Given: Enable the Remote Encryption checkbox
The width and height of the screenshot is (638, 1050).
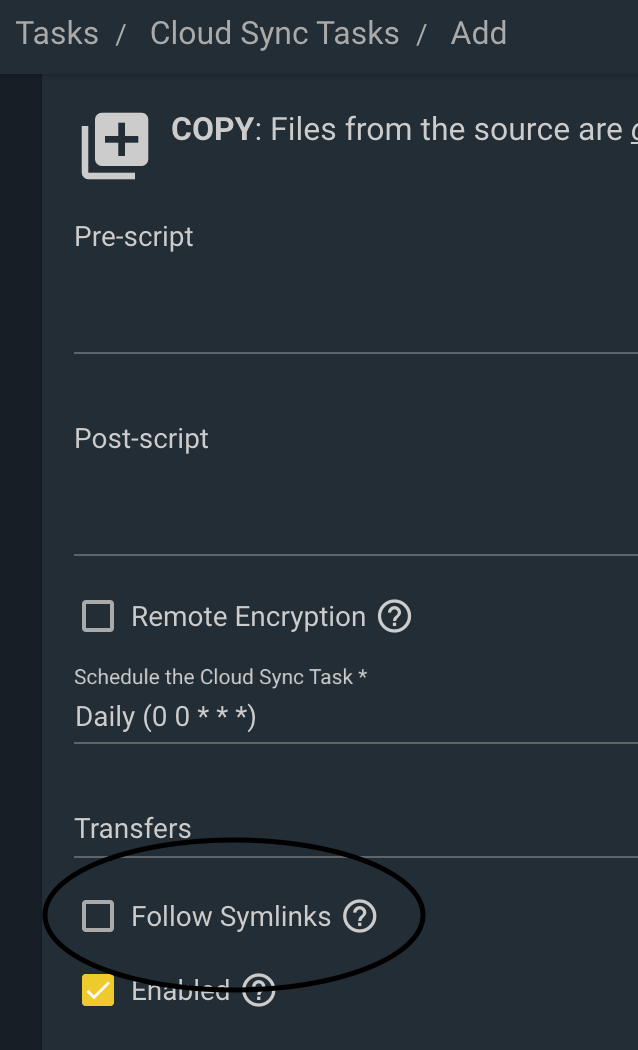Looking at the screenshot, I should point(98,616).
